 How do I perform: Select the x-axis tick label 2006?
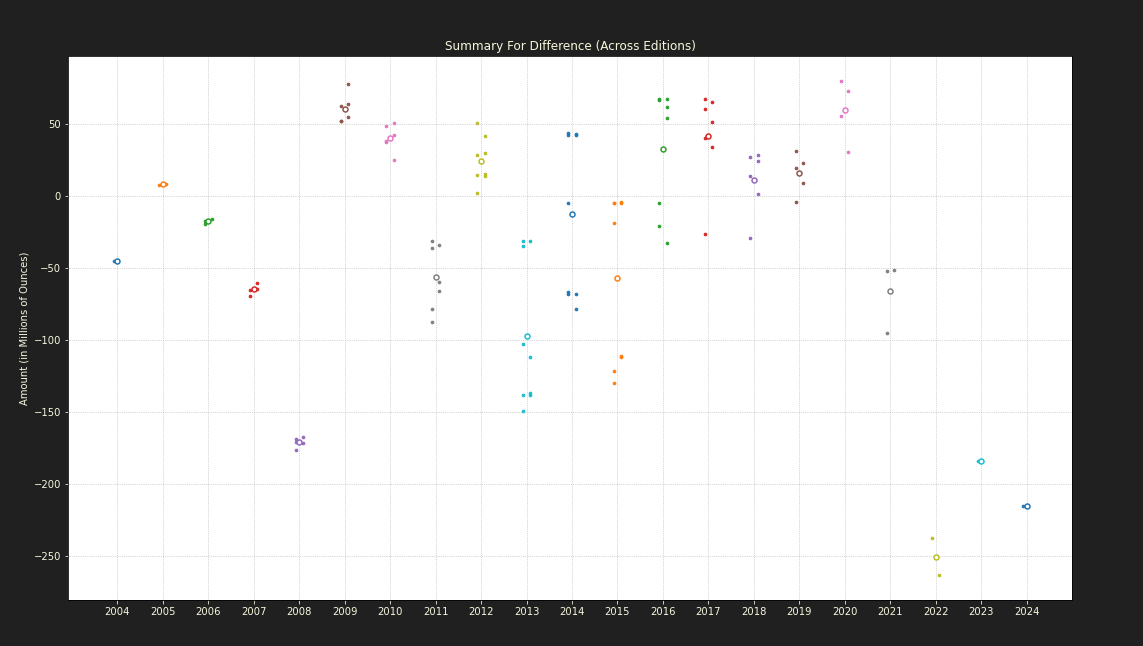point(208,611)
